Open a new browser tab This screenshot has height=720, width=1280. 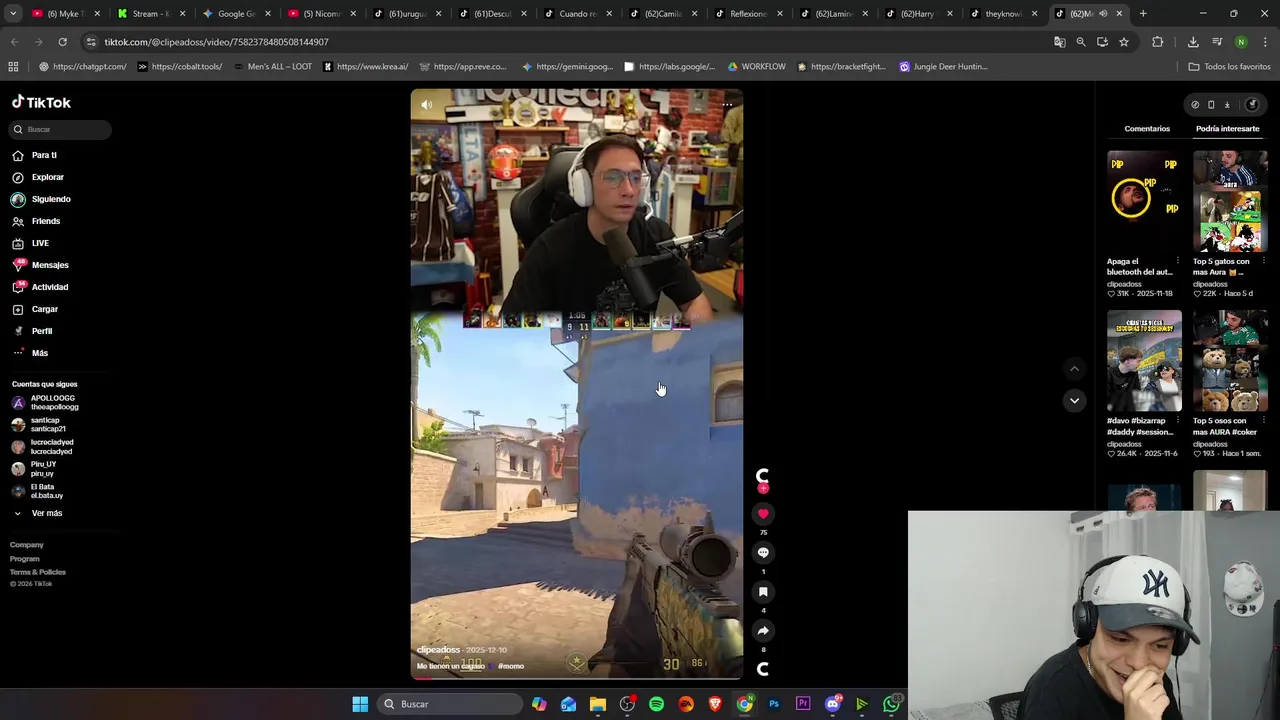(x=1143, y=14)
